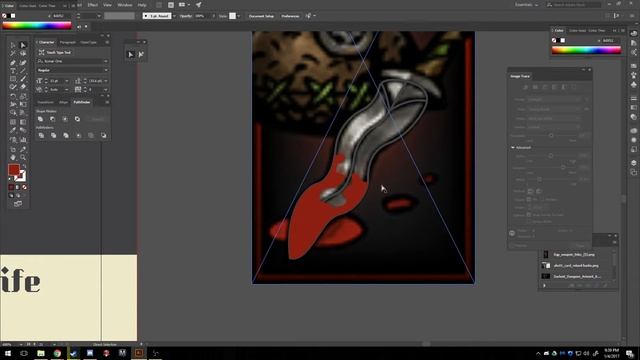Open the Essentials workspace switcher
This screenshot has height=360, width=640.
[526, 5]
